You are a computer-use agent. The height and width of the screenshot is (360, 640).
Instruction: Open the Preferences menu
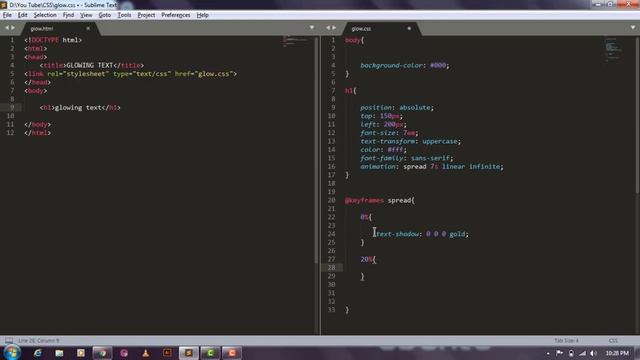176,15
